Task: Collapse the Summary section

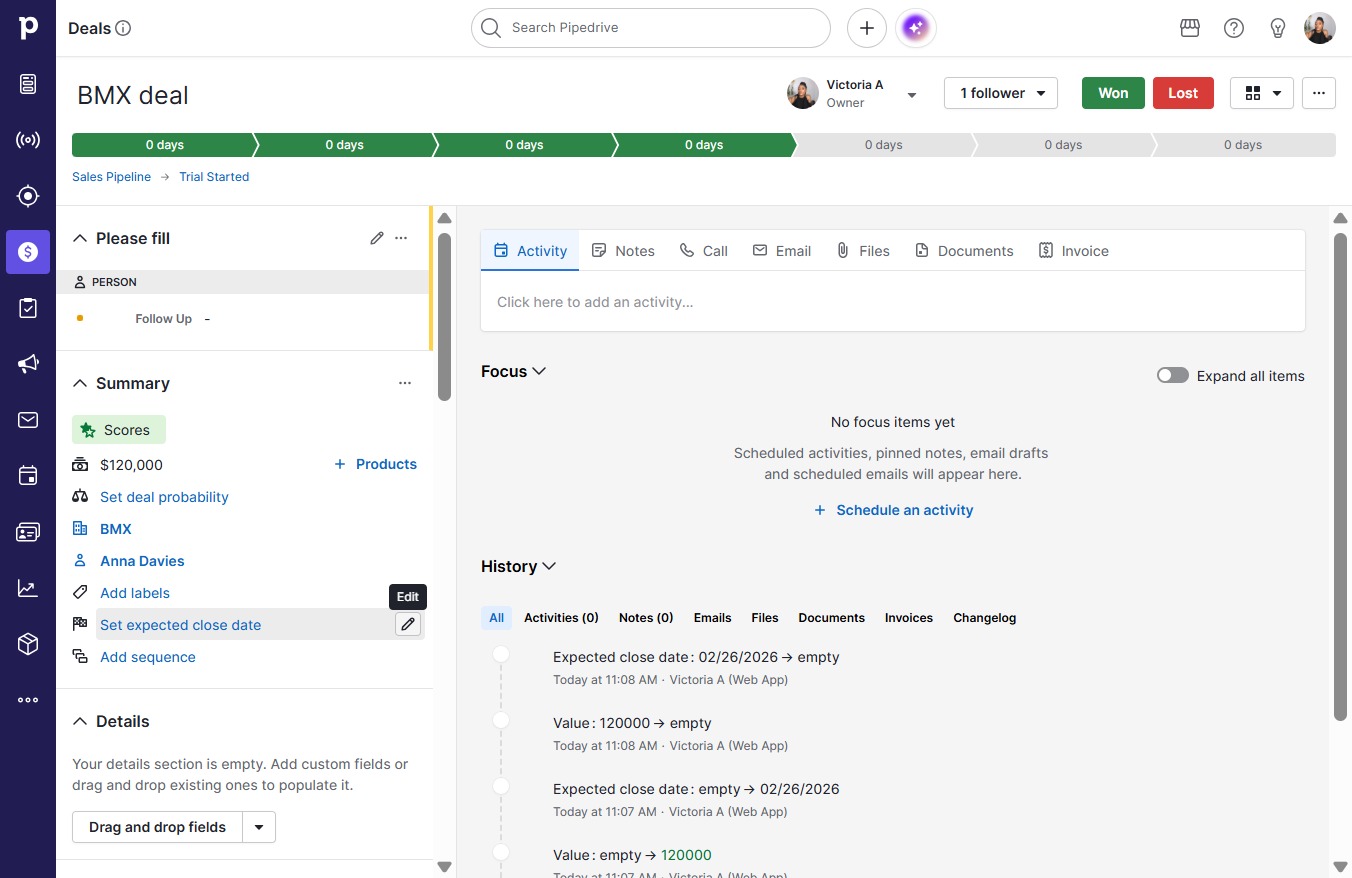Action: [80, 383]
